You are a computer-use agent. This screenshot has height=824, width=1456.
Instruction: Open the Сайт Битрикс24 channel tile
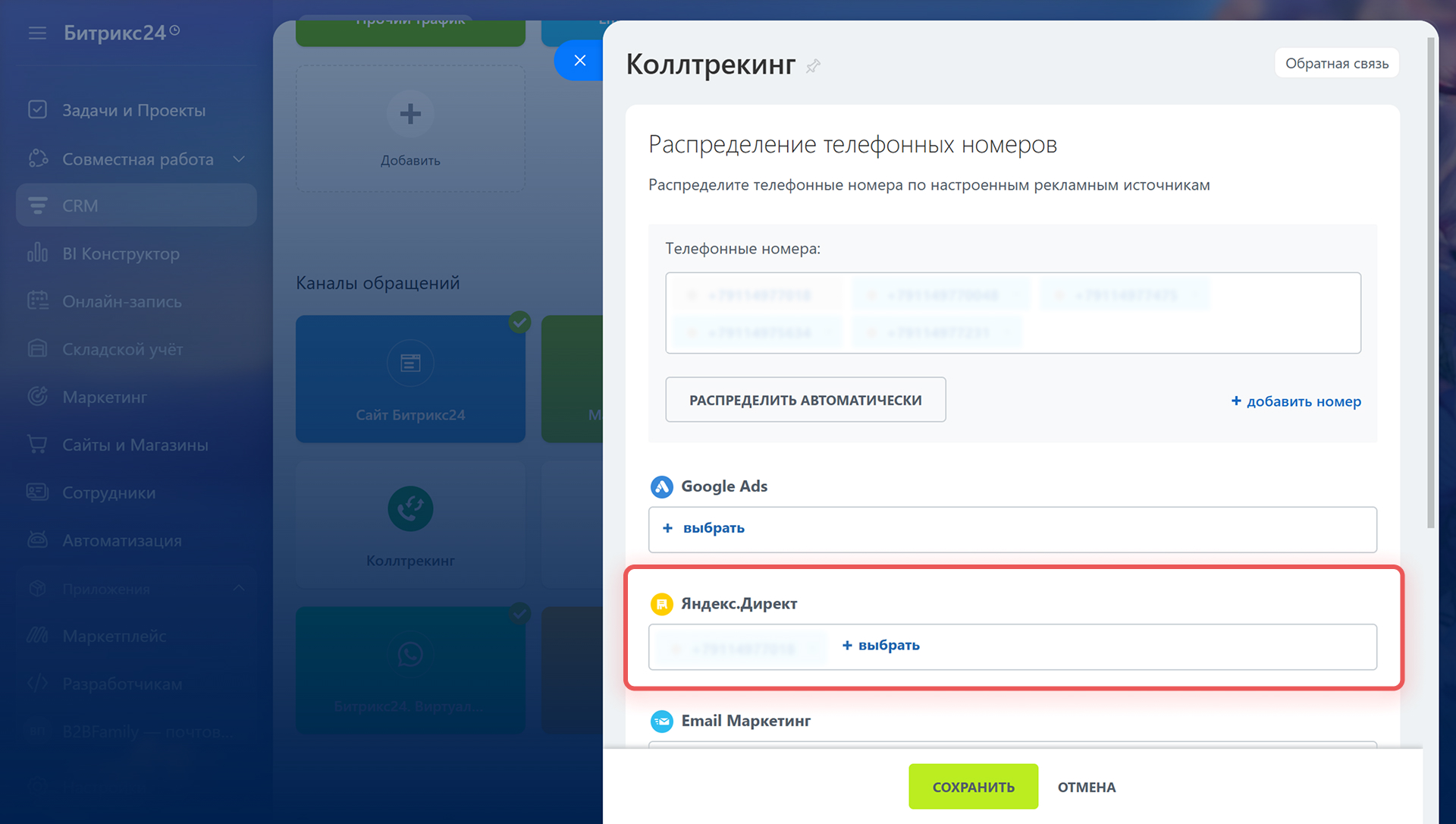[410, 379]
